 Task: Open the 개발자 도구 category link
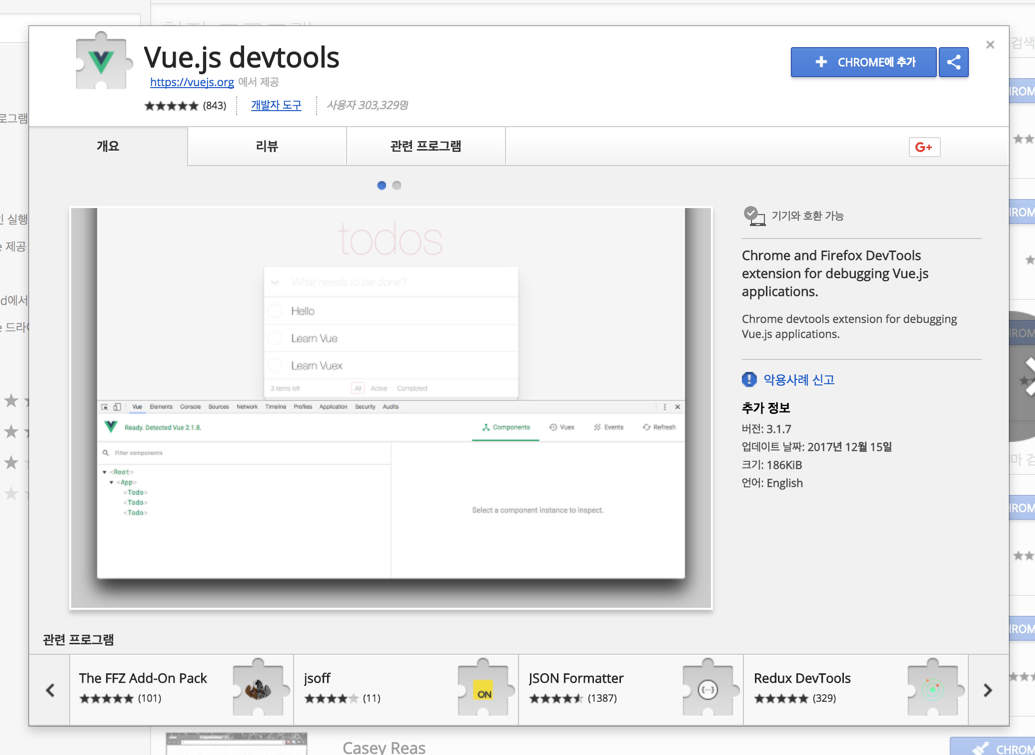[276, 105]
